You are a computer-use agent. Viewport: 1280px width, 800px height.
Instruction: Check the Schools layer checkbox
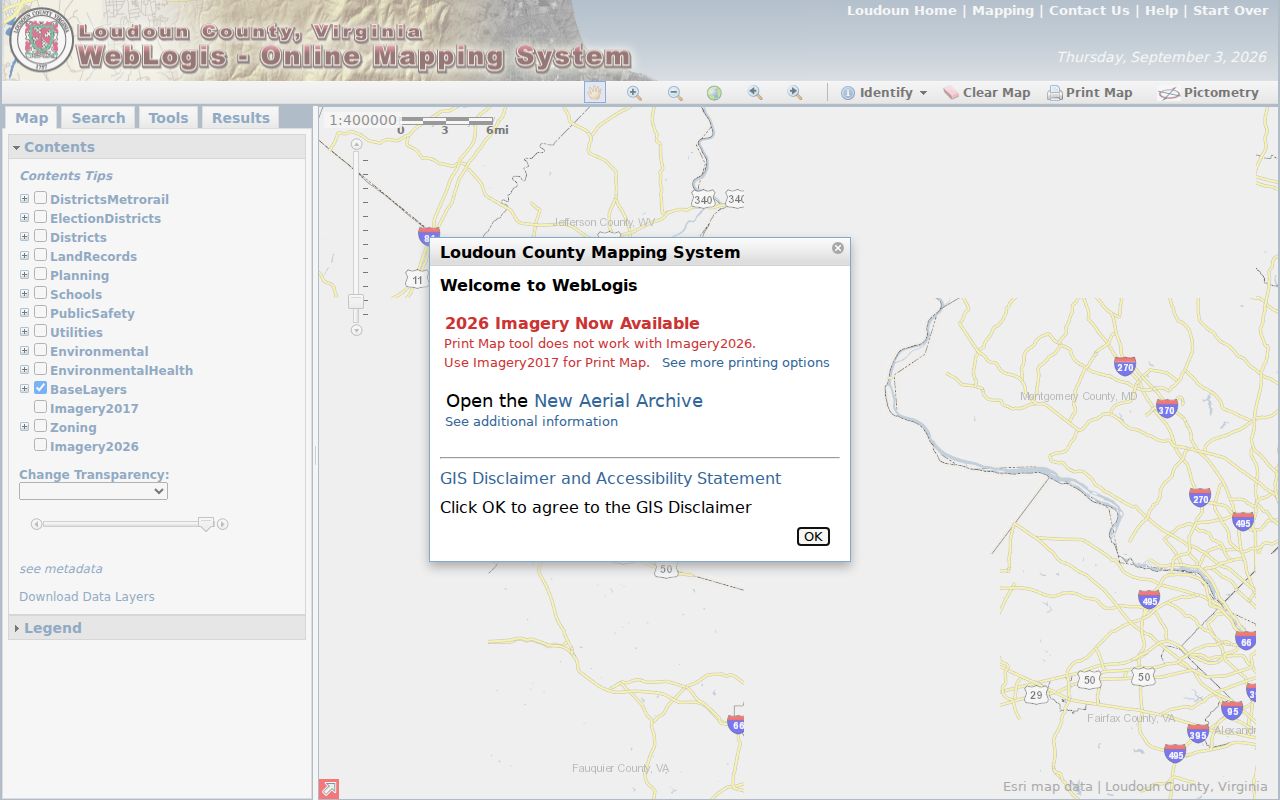pos(41,293)
